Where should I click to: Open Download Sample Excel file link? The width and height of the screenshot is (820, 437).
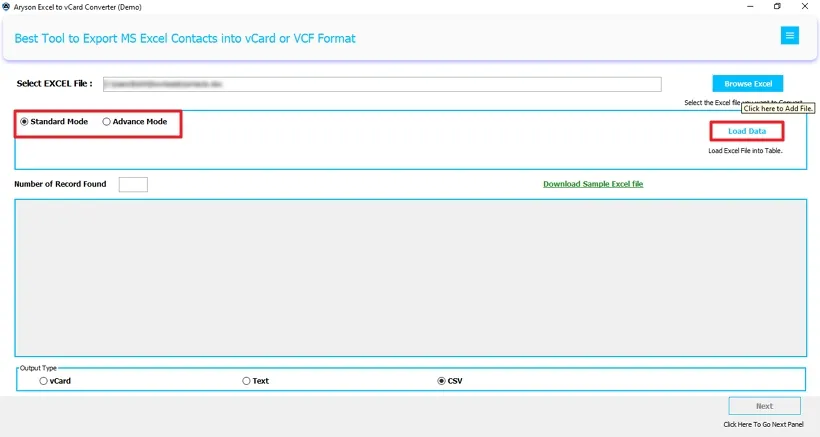[x=593, y=184]
